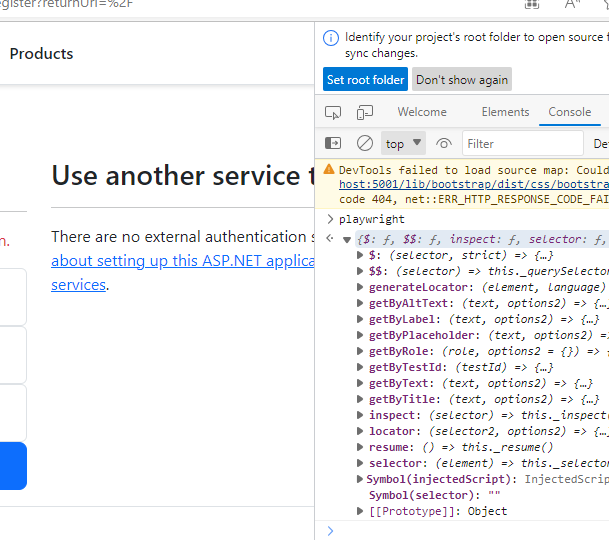Expand the getByTestId property

point(360,367)
